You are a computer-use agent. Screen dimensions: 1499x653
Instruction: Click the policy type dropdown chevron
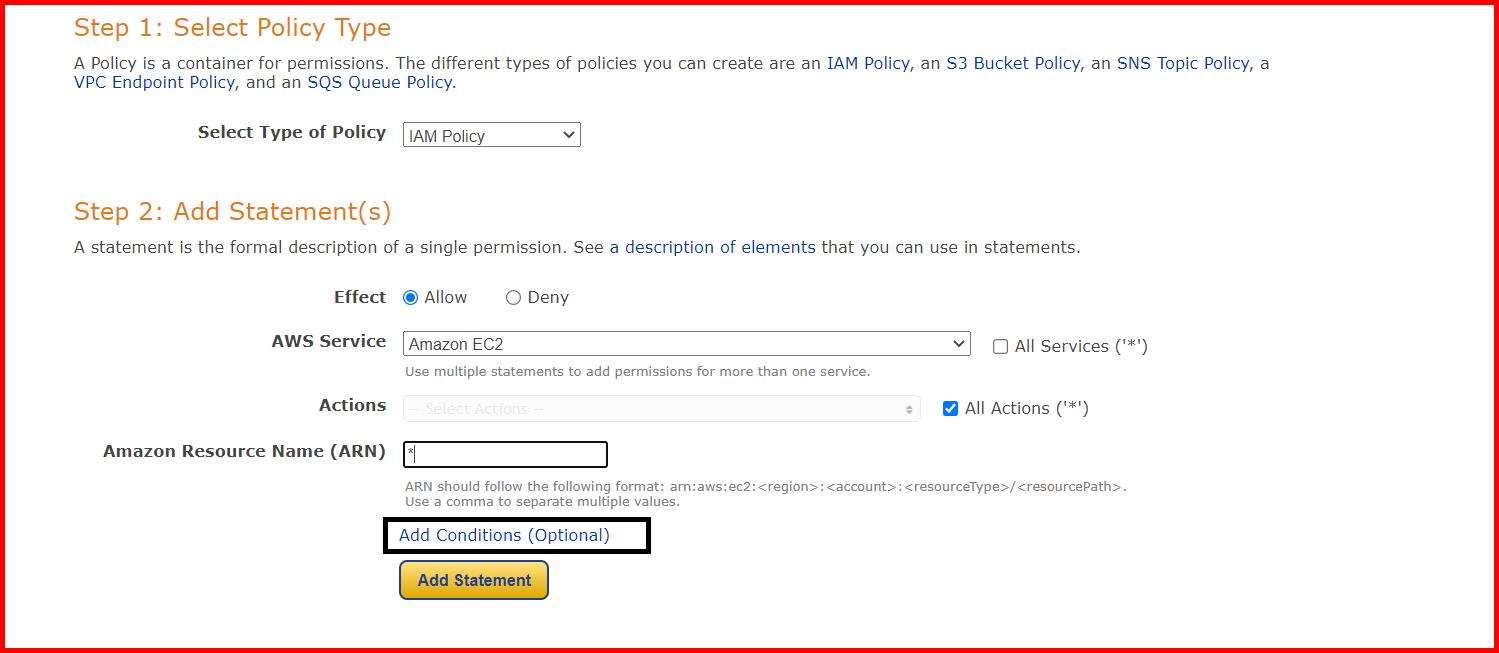[x=568, y=134]
